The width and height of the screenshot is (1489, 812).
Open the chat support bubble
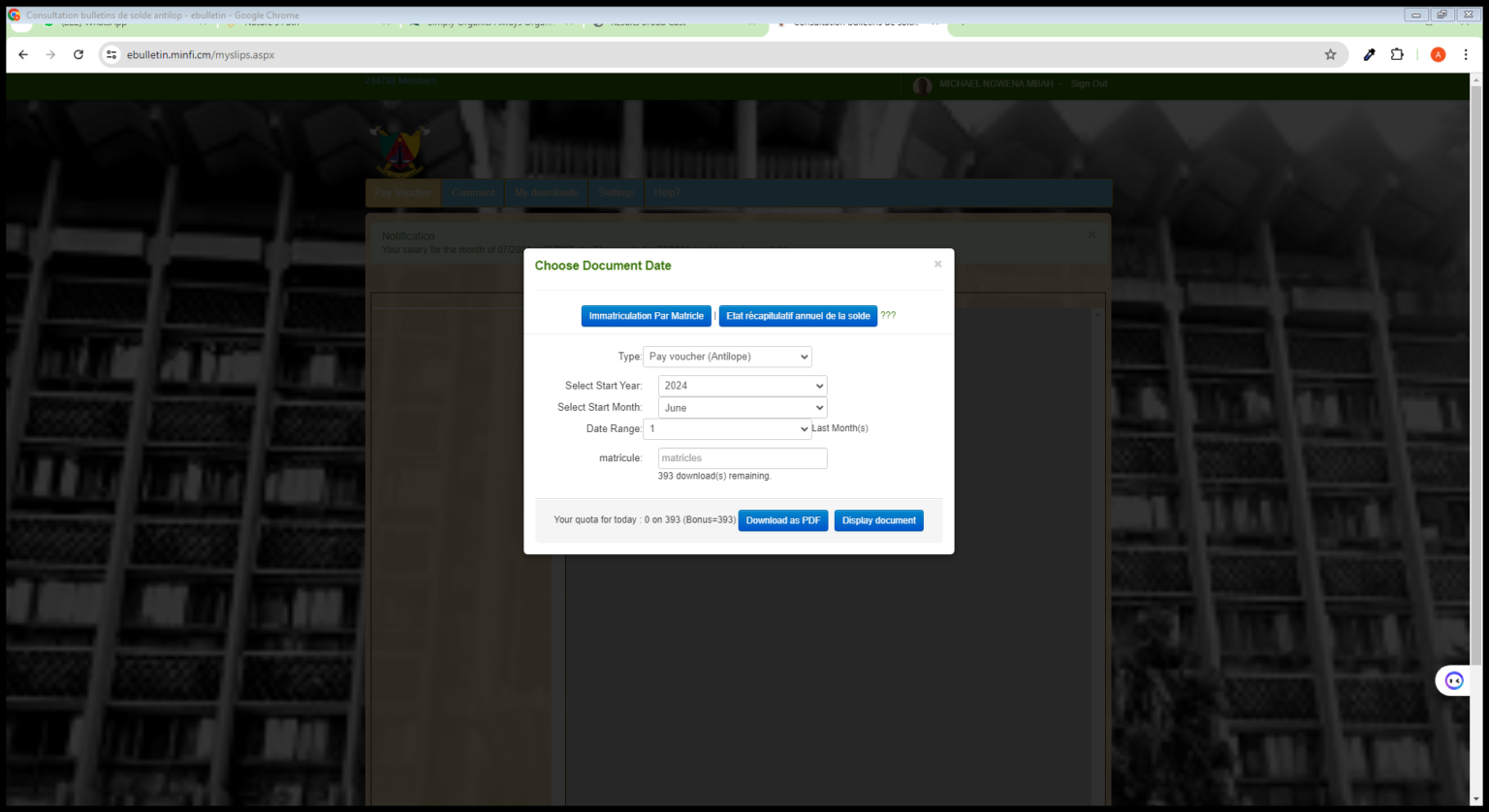tap(1453, 680)
